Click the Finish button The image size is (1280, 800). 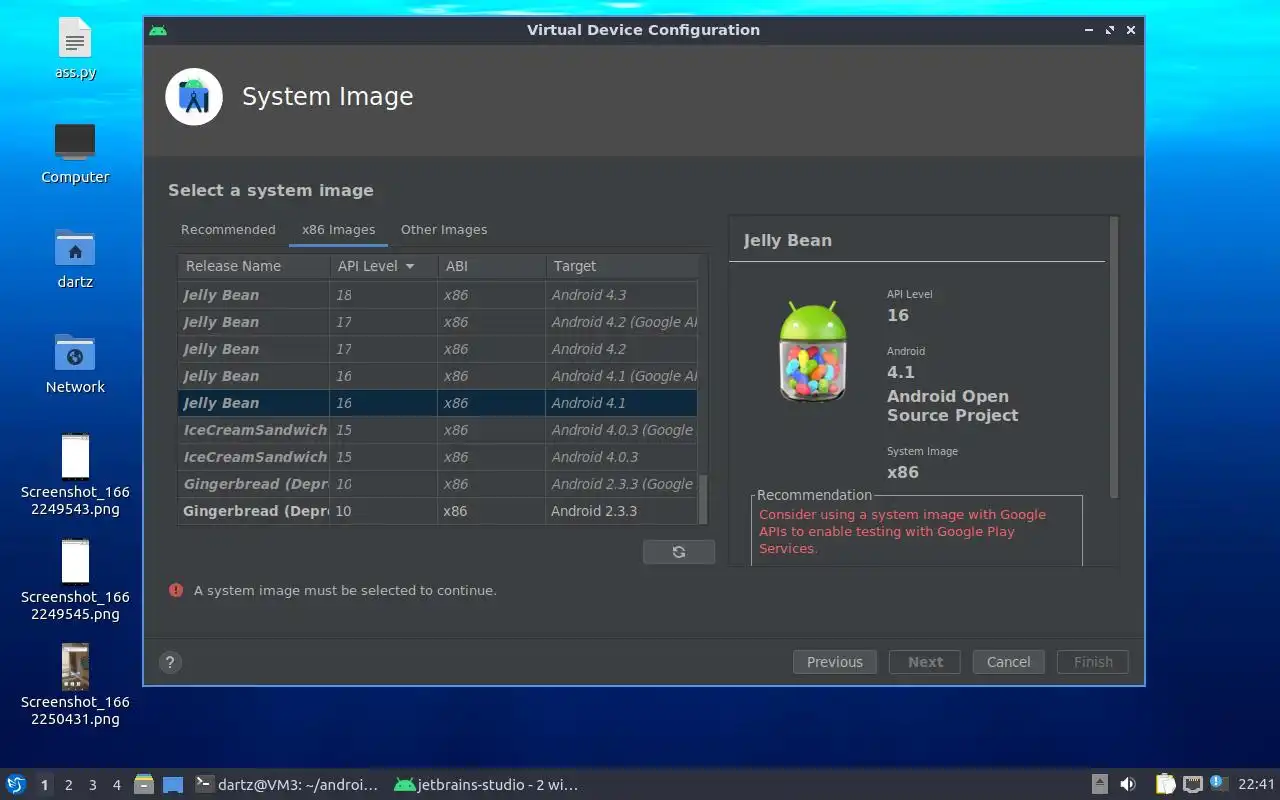click(1093, 662)
